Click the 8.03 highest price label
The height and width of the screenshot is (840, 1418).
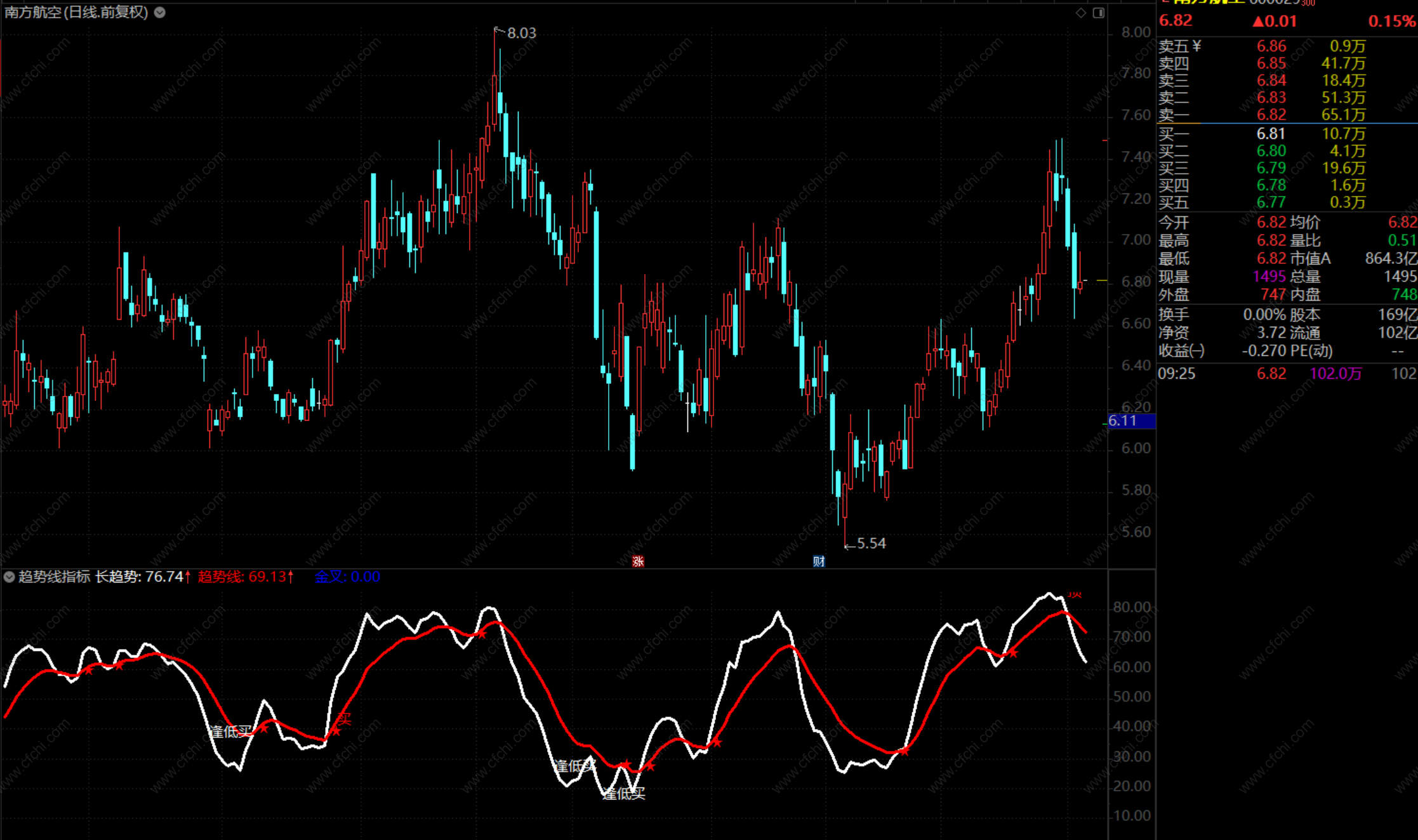(x=521, y=33)
